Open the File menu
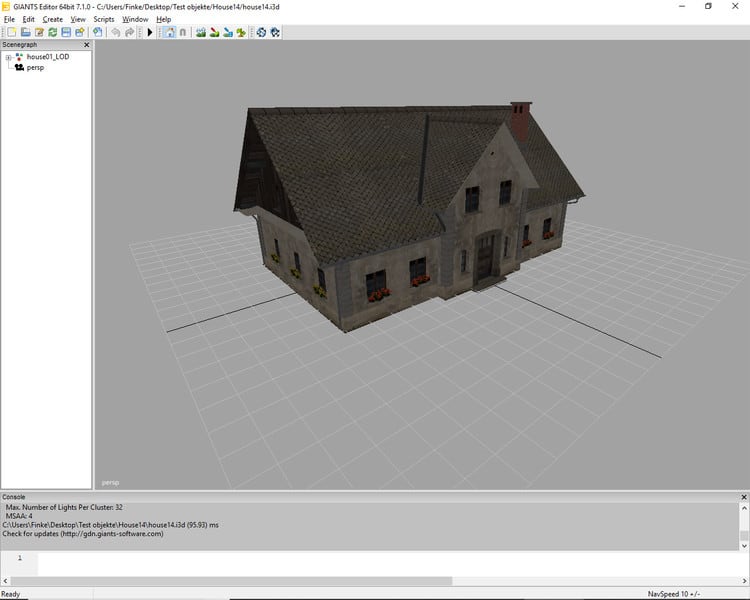The height and width of the screenshot is (600, 750). pos(9,19)
